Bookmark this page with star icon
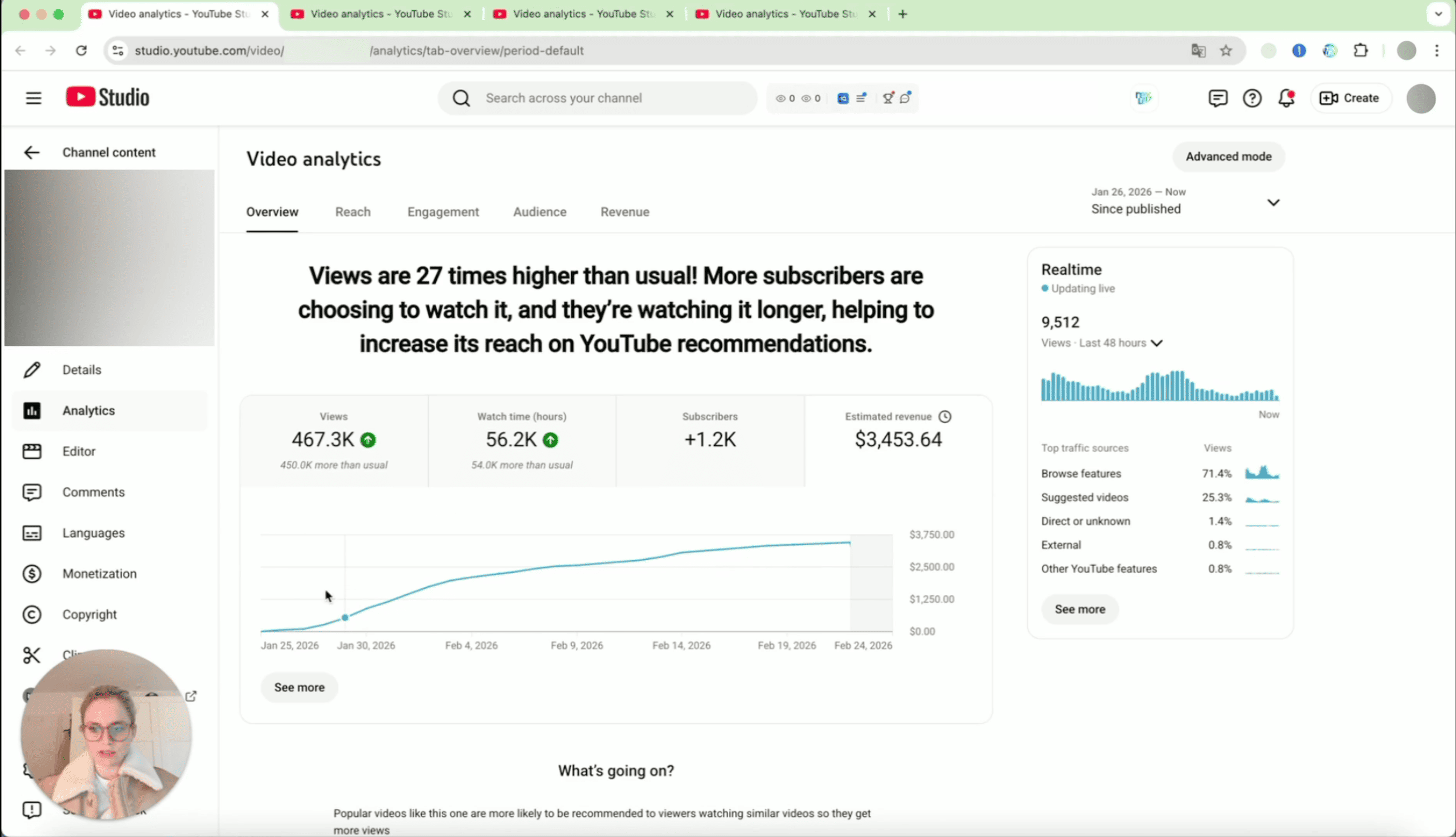 (1226, 51)
